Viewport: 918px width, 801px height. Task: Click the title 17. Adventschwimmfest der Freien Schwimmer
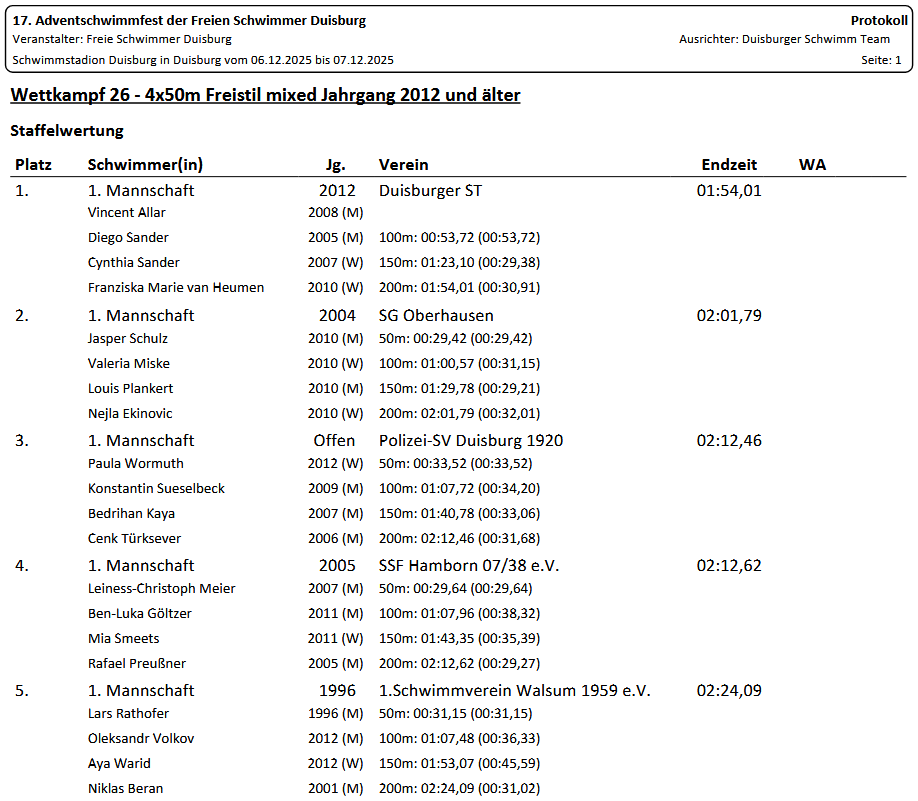click(189, 21)
